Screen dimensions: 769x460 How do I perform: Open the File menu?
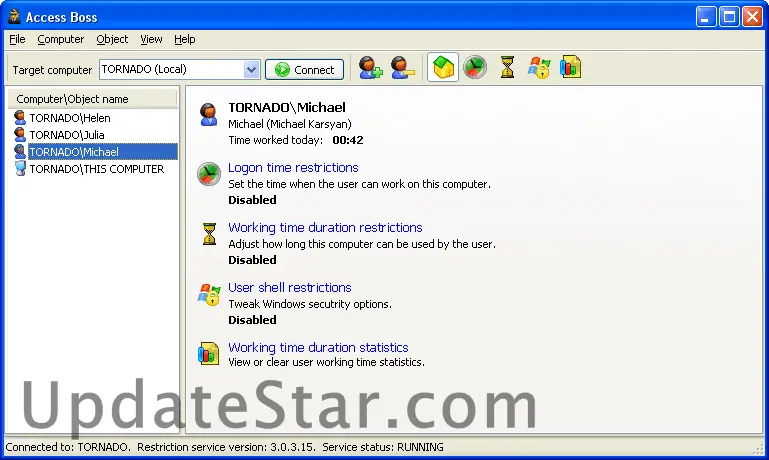pyautogui.click(x=17, y=39)
